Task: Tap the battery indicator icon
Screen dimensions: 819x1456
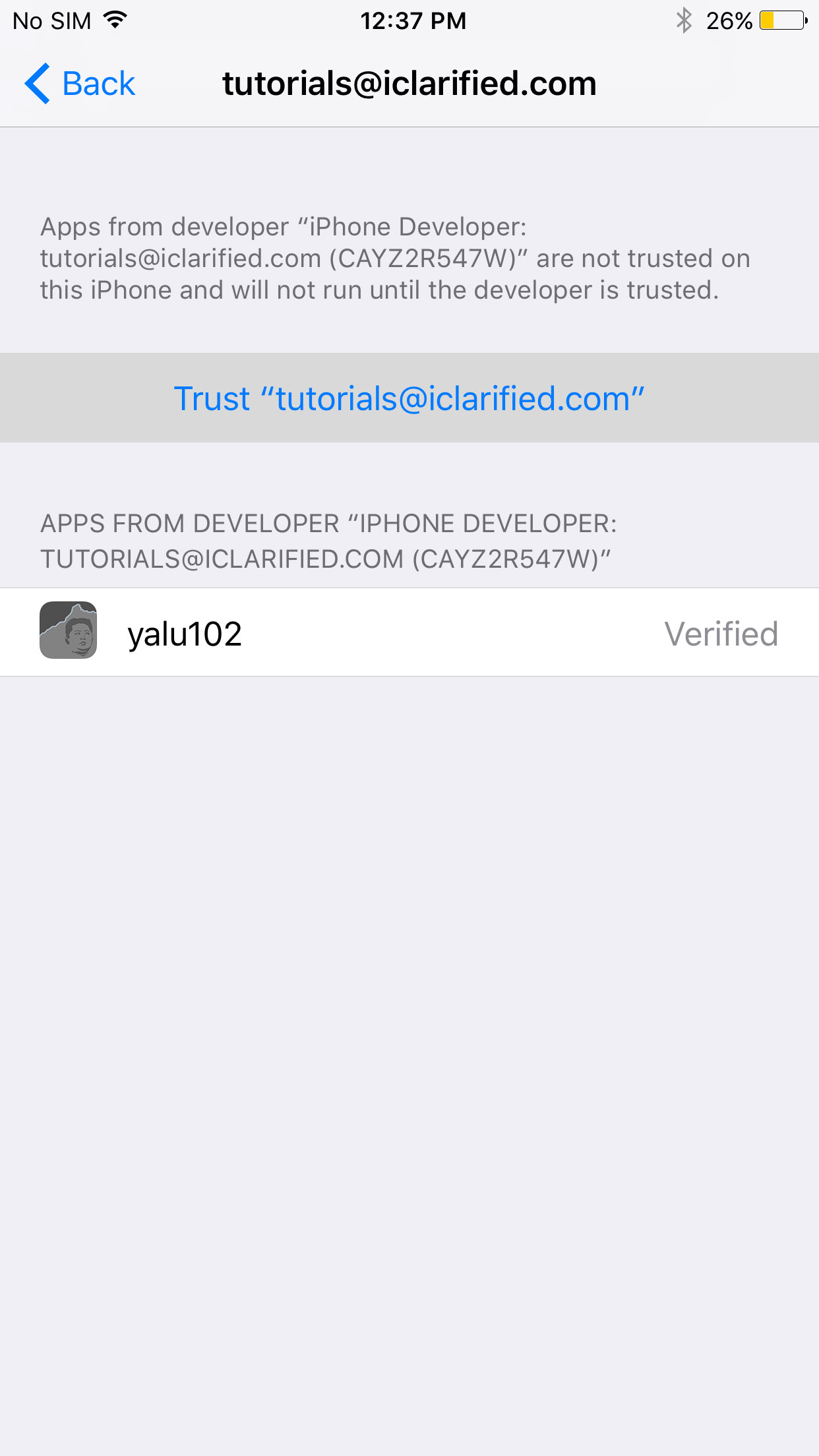Action: pos(783,20)
